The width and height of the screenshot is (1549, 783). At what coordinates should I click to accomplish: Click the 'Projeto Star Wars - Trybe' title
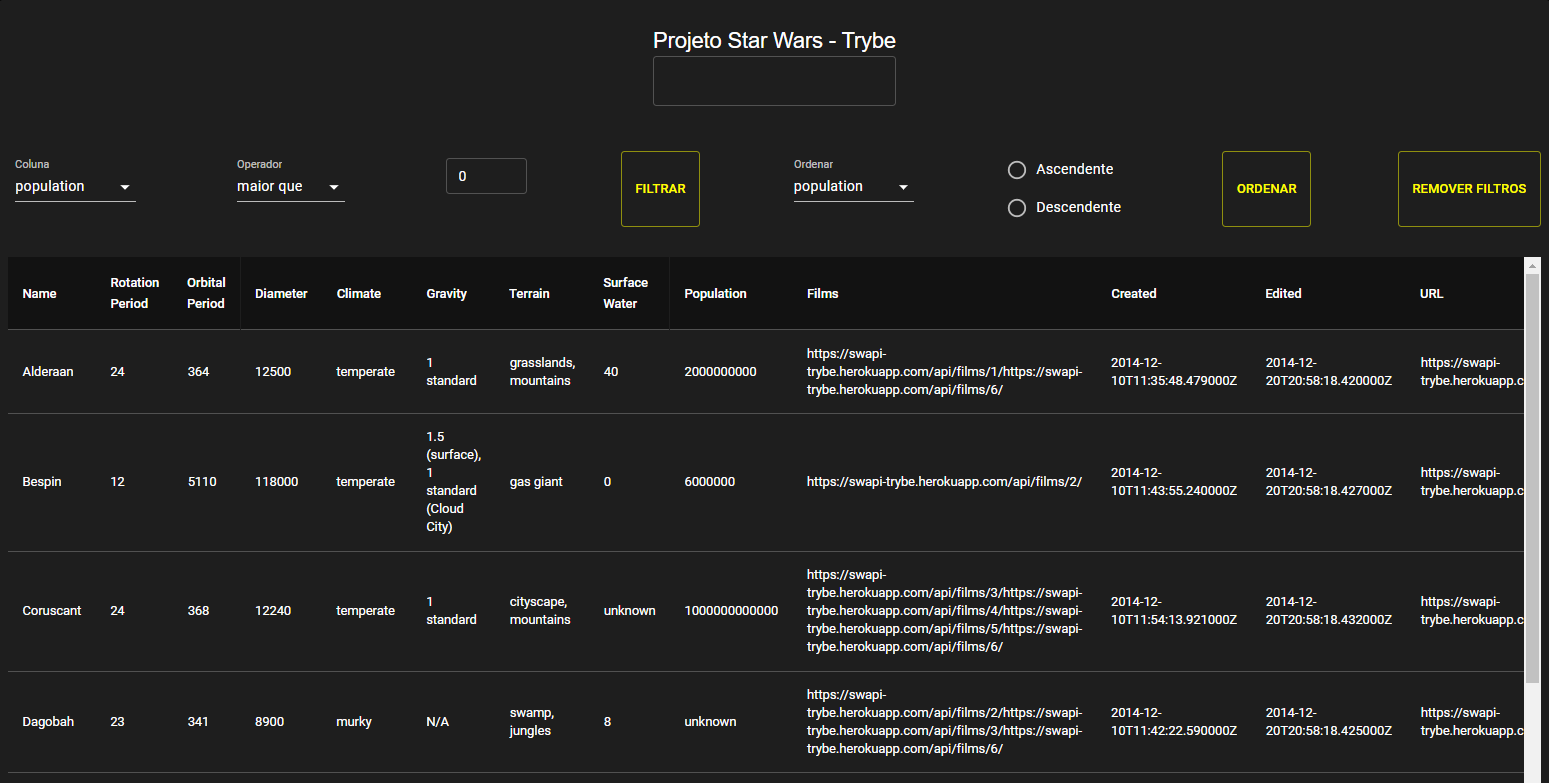click(x=774, y=41)
